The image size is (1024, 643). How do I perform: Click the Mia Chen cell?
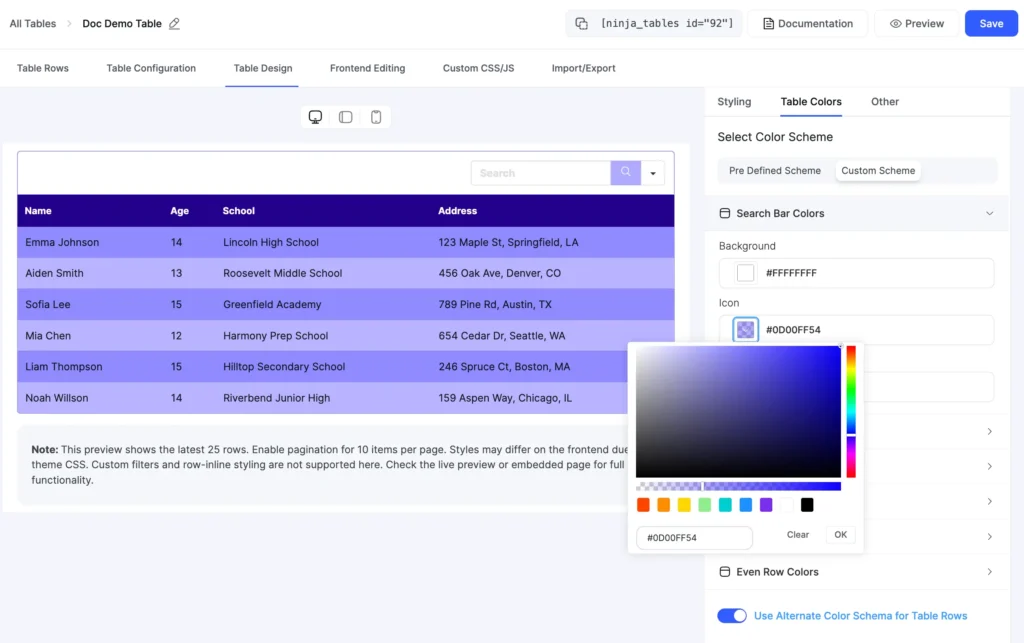48,336
